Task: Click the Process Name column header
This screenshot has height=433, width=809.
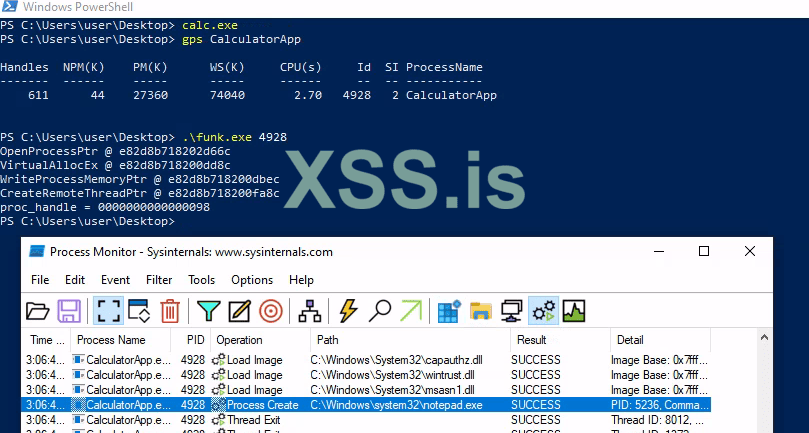Action: coord(120,340)
